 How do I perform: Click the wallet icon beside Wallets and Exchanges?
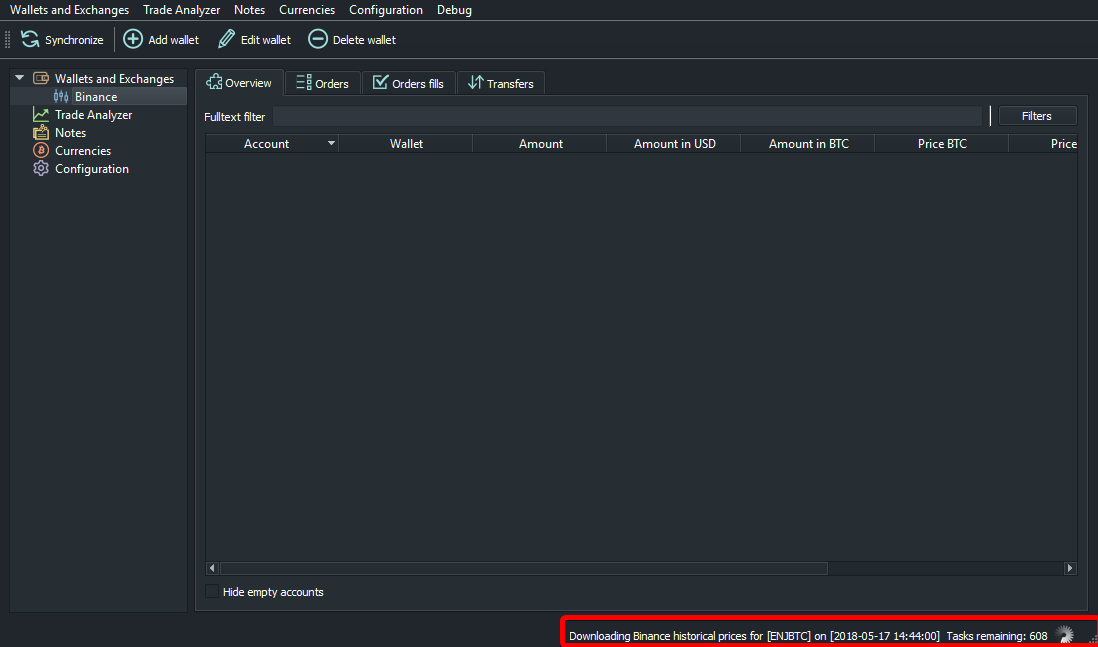(41, 78)
